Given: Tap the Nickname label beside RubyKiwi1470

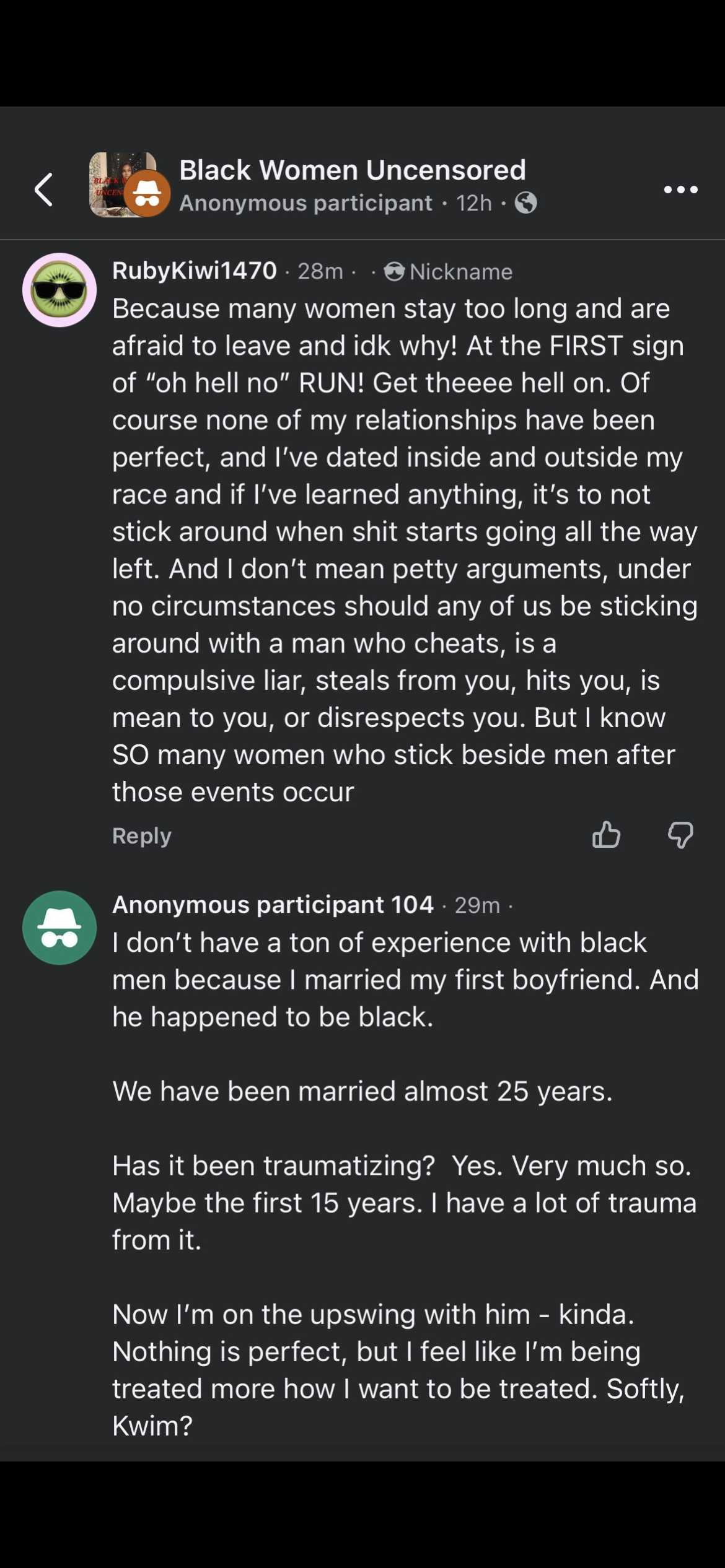Looking at the screenshot, I should pyautogui.click(x=461, y=272).
